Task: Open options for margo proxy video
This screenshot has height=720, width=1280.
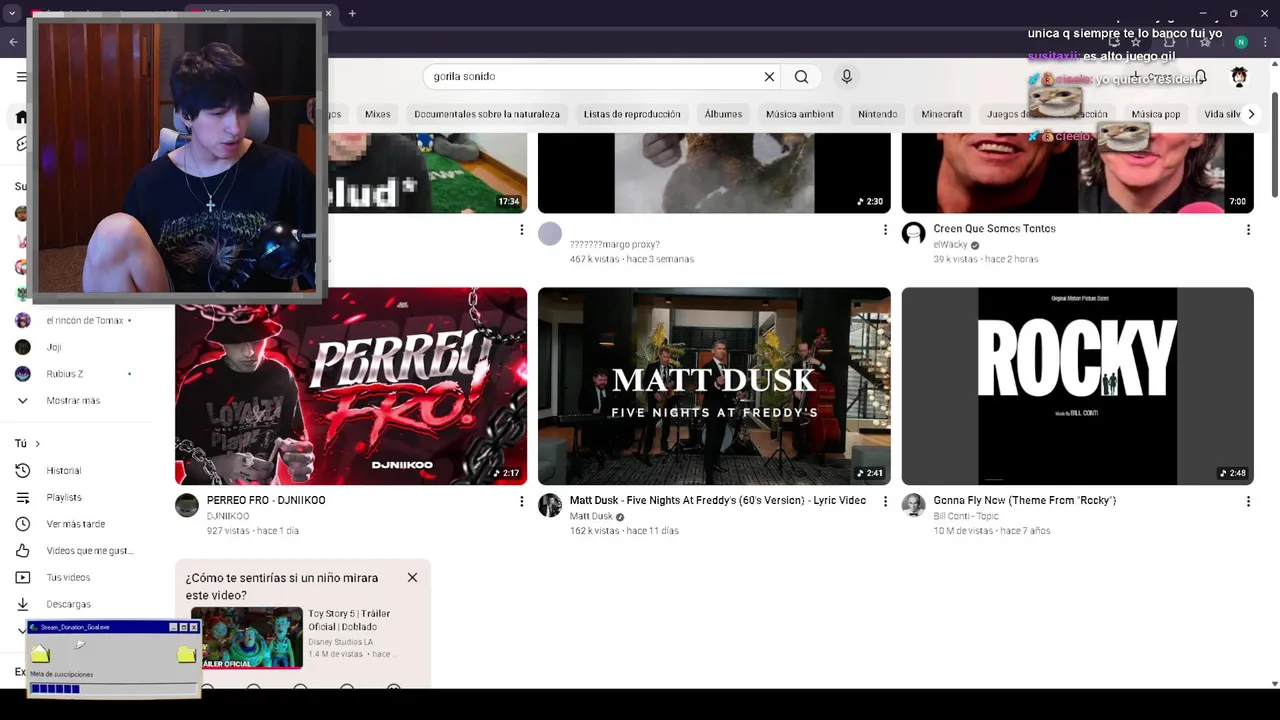Action: (884, 230)
